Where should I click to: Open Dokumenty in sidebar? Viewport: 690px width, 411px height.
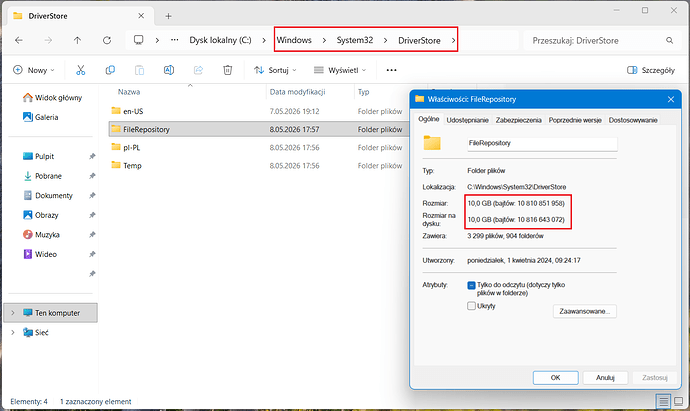coord(48,195)
